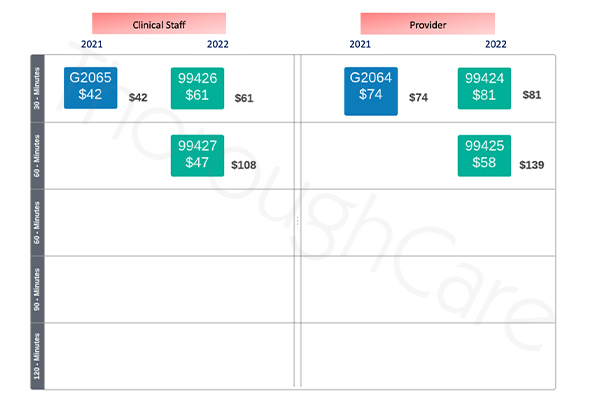Image resolution: width=600 pixels, height=400 pixels.
Task: Select the green 99426 $61 code box
Action: [197, 88]
